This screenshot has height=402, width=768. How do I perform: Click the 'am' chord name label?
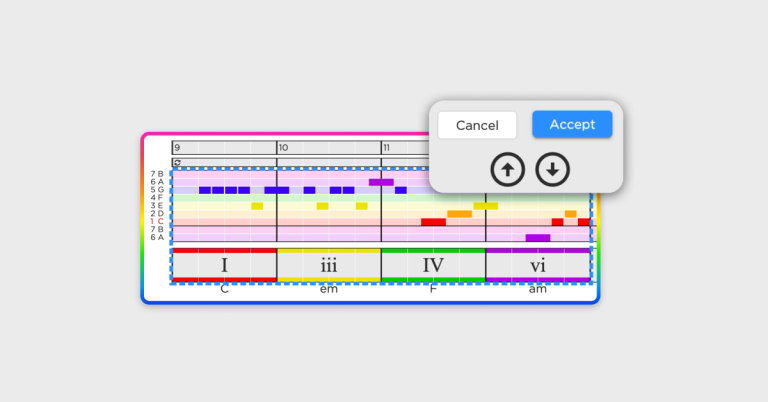(538, 289)
